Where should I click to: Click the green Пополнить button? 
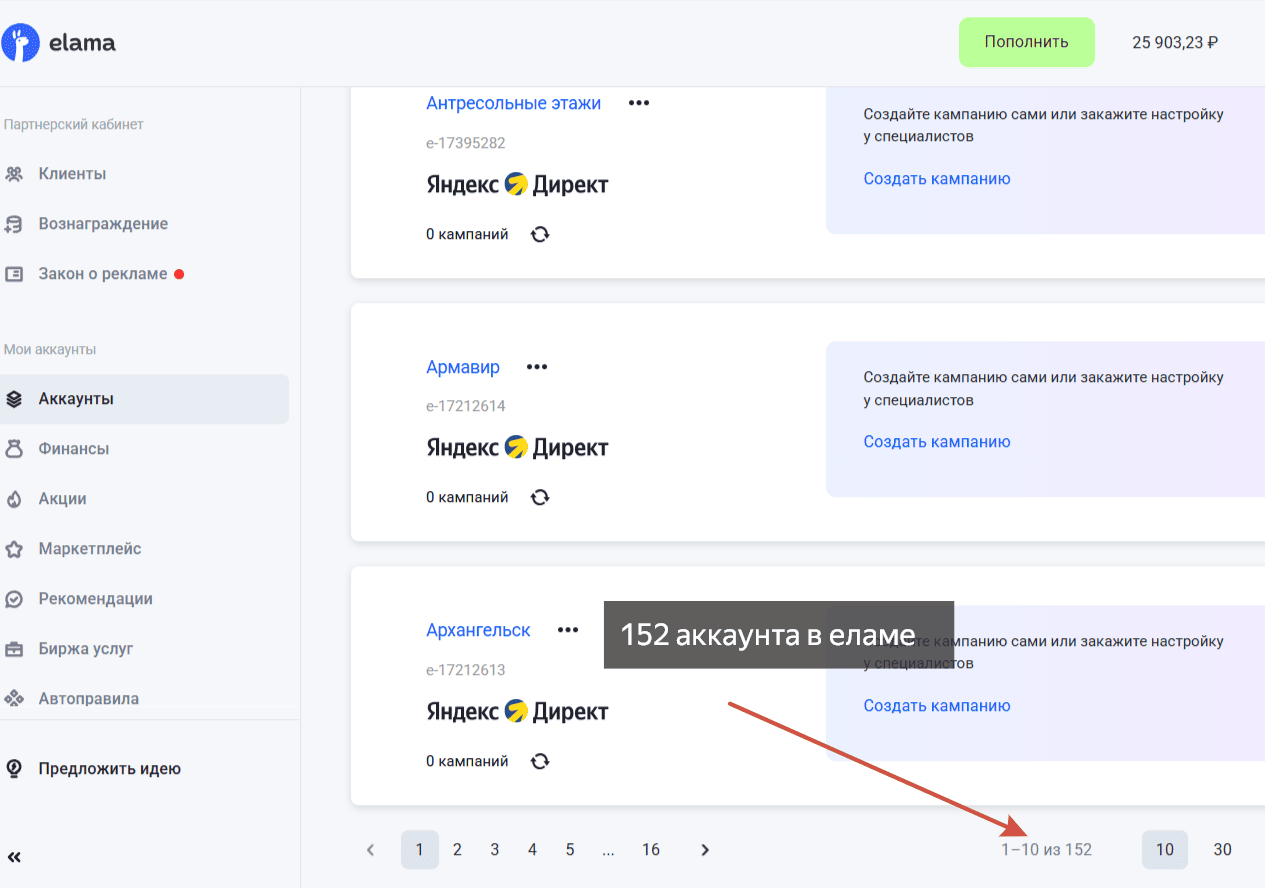point(1027,42)
